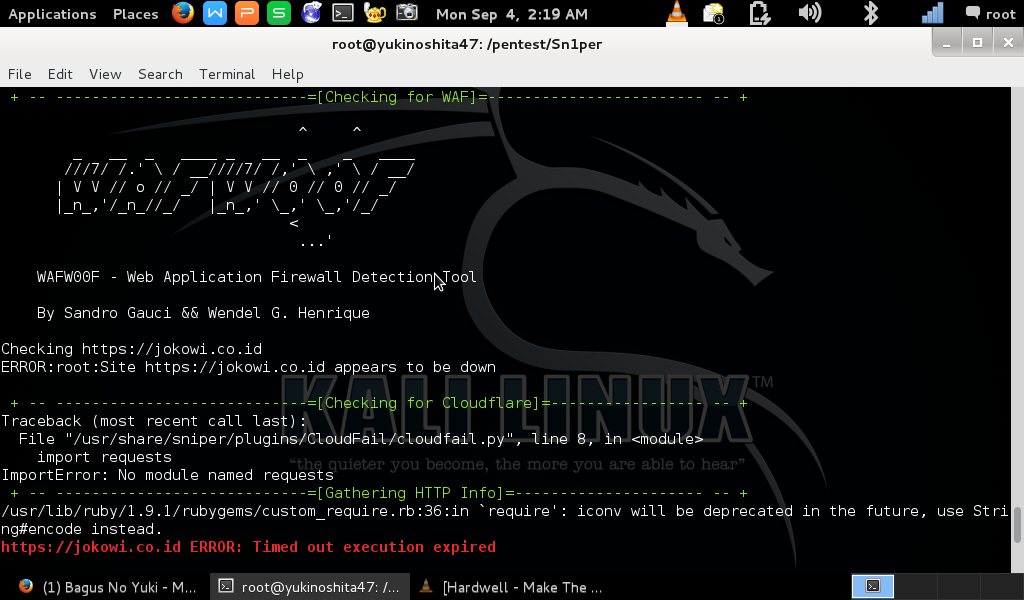Select the active workspace with terminal icon
This screenshot has width=1024, height=600.
coord(873,586)
